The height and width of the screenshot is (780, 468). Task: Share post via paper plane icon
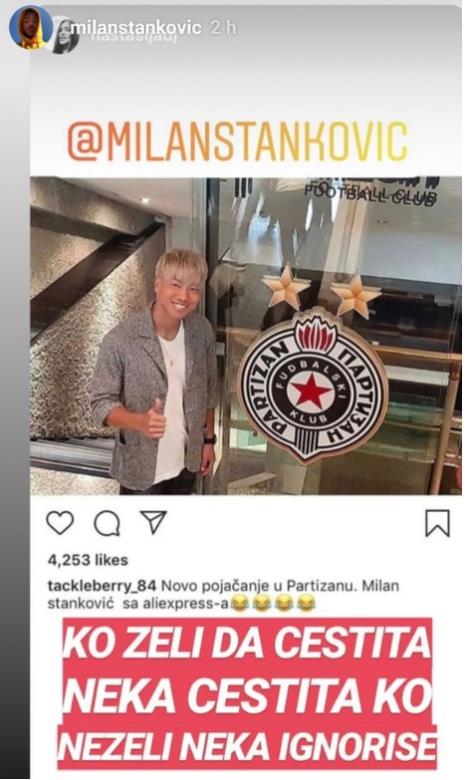[153, 522]
